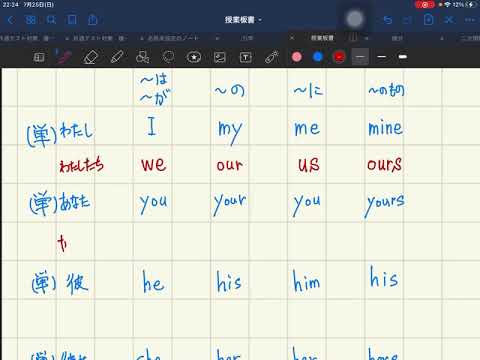Select the Highlighter tool
The image size is (480, 360).
click(x=117, y=57)
